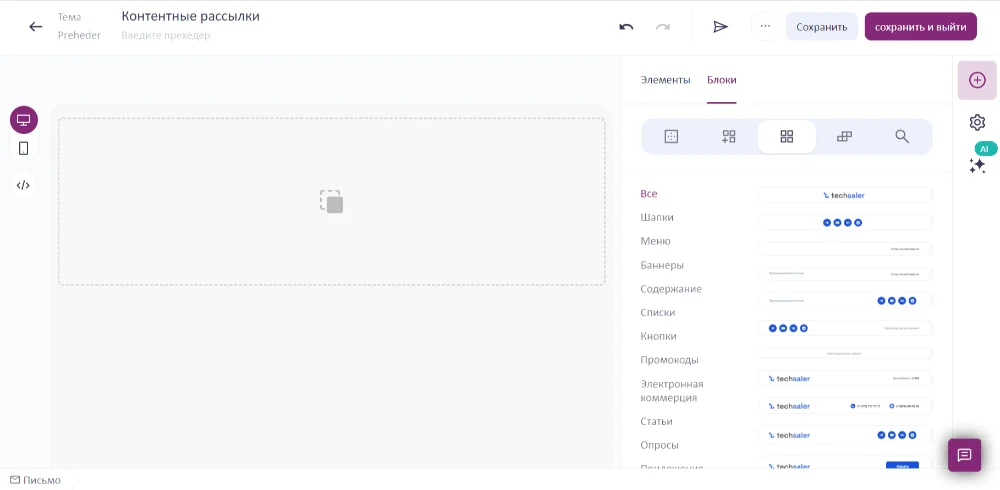Switch to desktop preview mode

24,120
